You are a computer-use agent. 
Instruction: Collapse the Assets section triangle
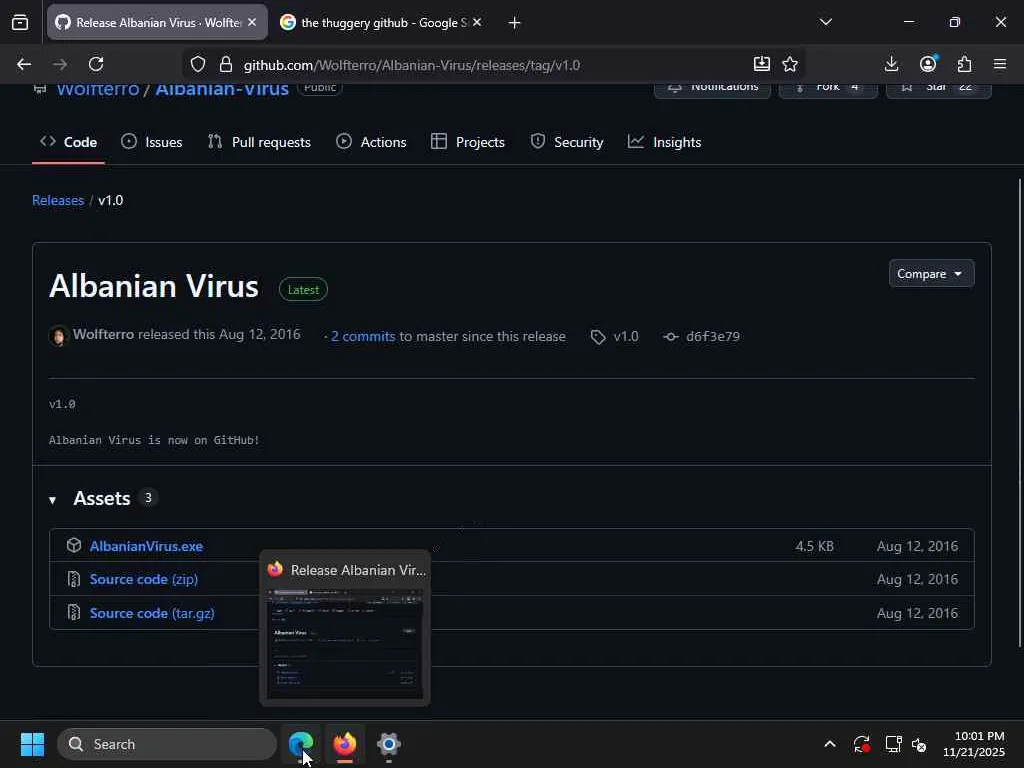[52, 500]
